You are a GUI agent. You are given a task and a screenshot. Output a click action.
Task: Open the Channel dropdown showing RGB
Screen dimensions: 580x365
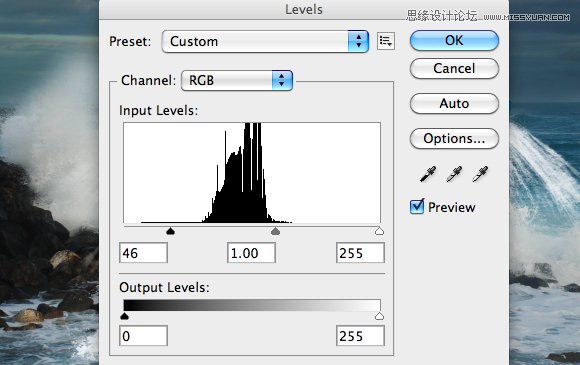click(x=237, y=80)
